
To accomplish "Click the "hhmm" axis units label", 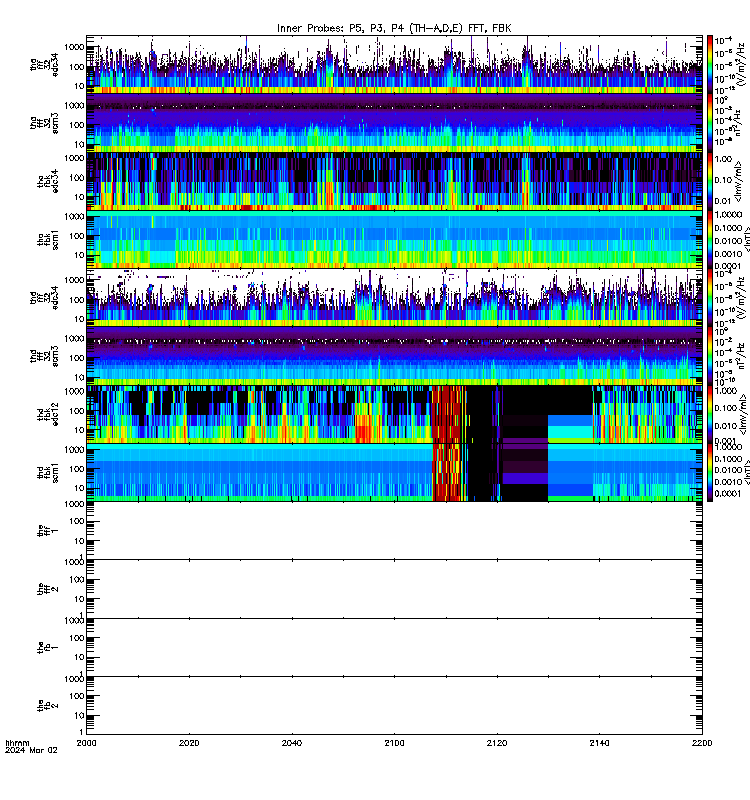I will tap(17, 743).
